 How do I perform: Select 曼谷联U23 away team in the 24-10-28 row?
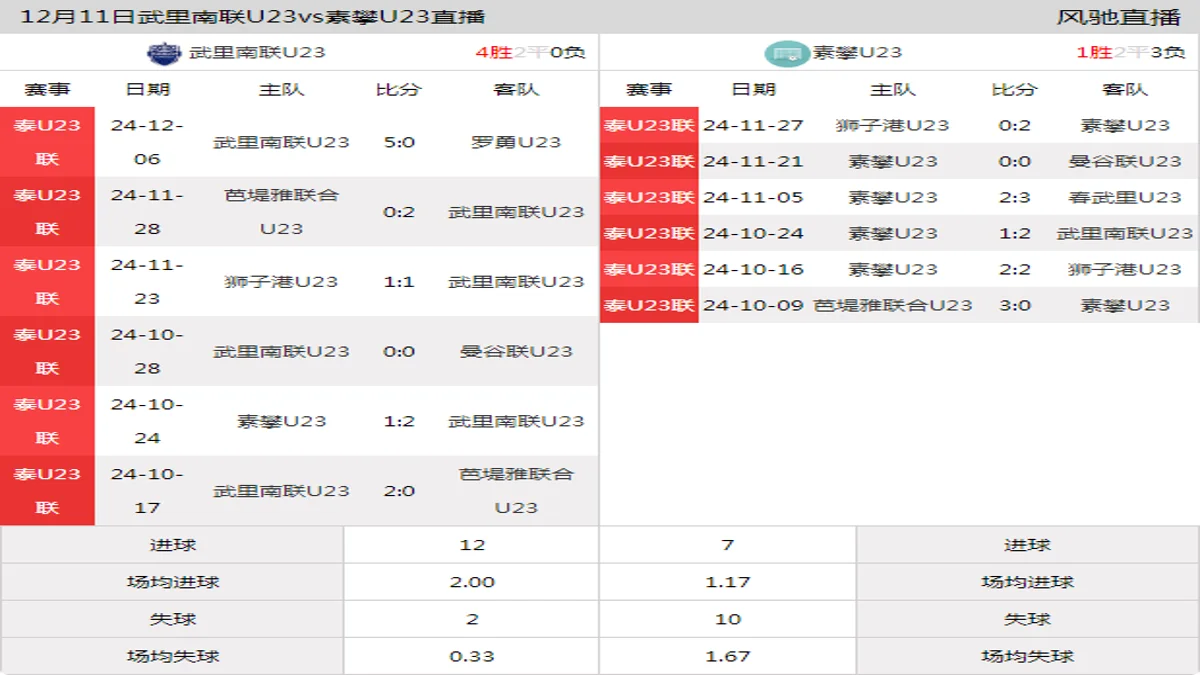pyautogui.click(x=516, y=352)
